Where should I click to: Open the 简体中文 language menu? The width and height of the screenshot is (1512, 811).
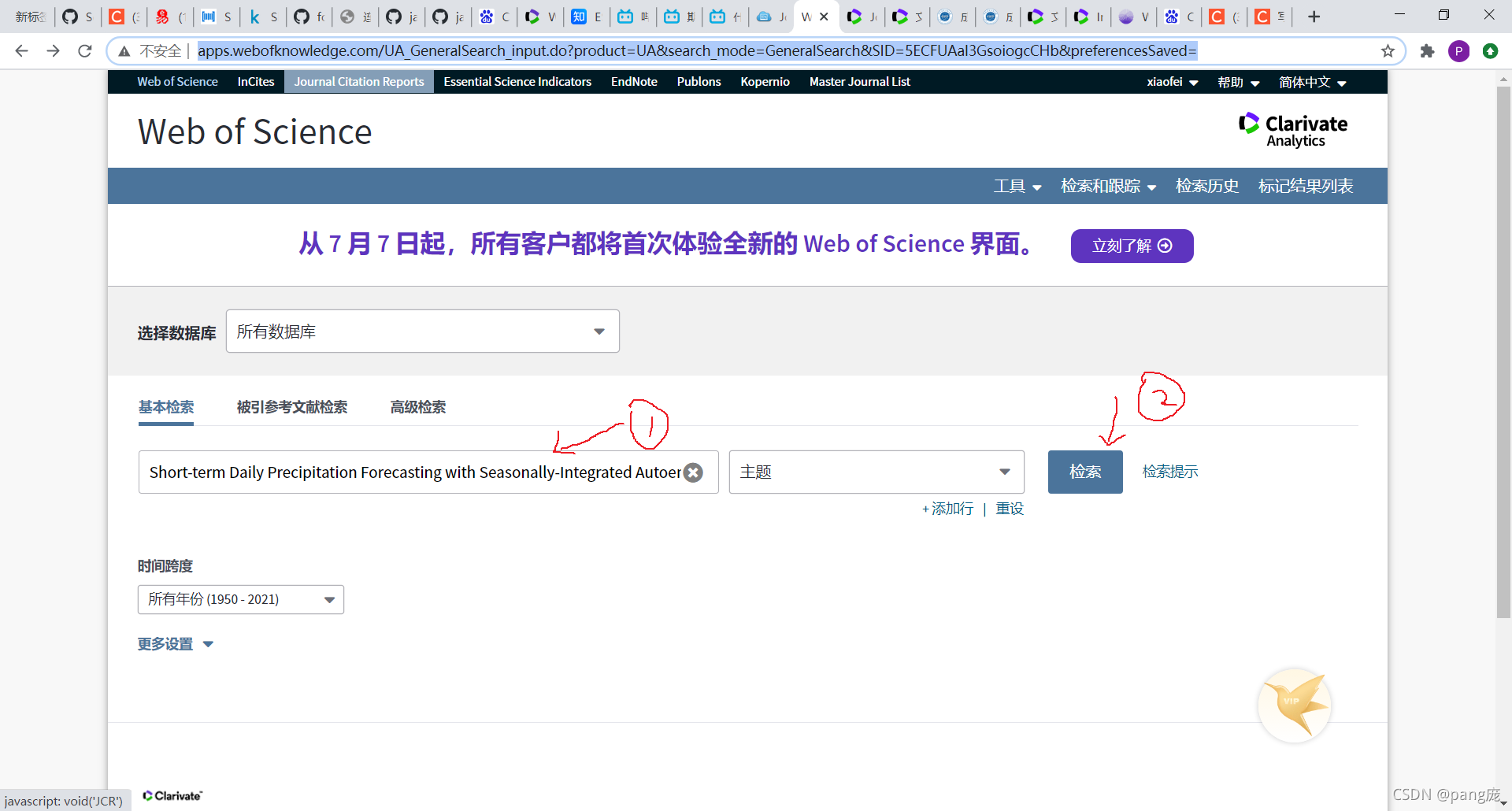point(1312,82)
